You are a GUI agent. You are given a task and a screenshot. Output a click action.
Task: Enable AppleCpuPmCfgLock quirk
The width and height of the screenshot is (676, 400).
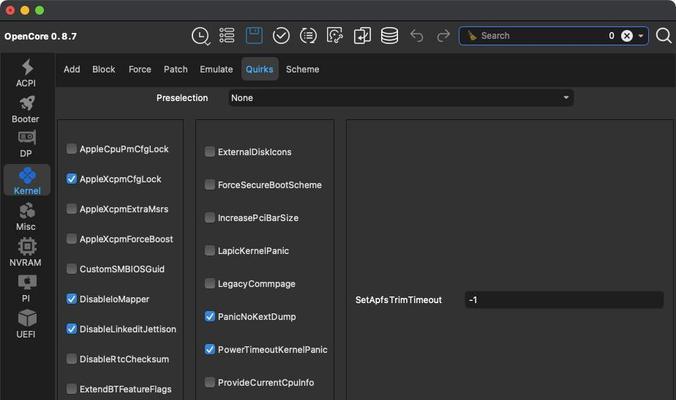pos(72,149)
